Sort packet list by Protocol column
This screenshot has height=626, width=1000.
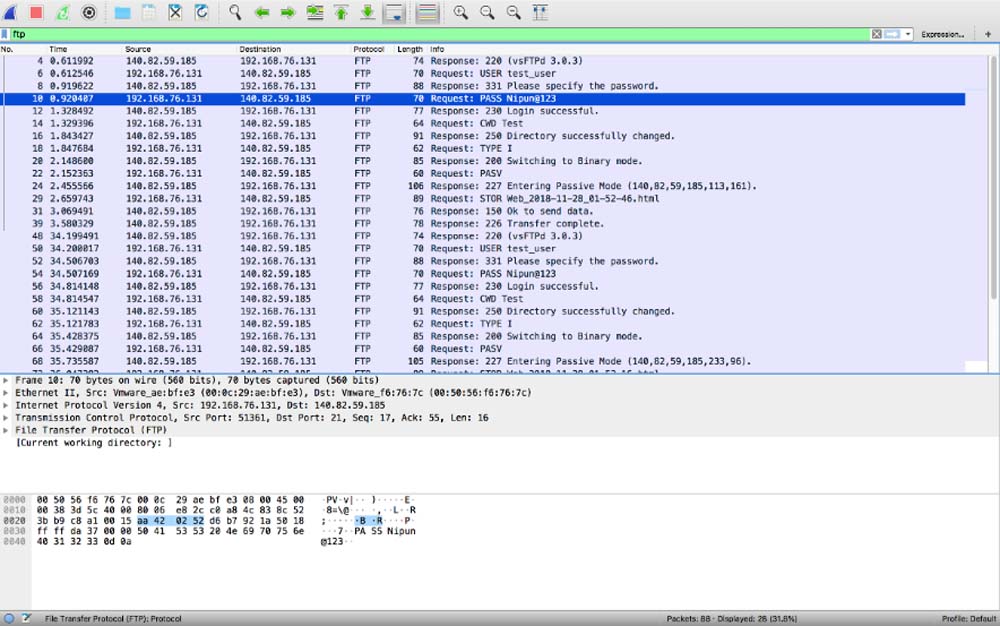click(368, 49)
